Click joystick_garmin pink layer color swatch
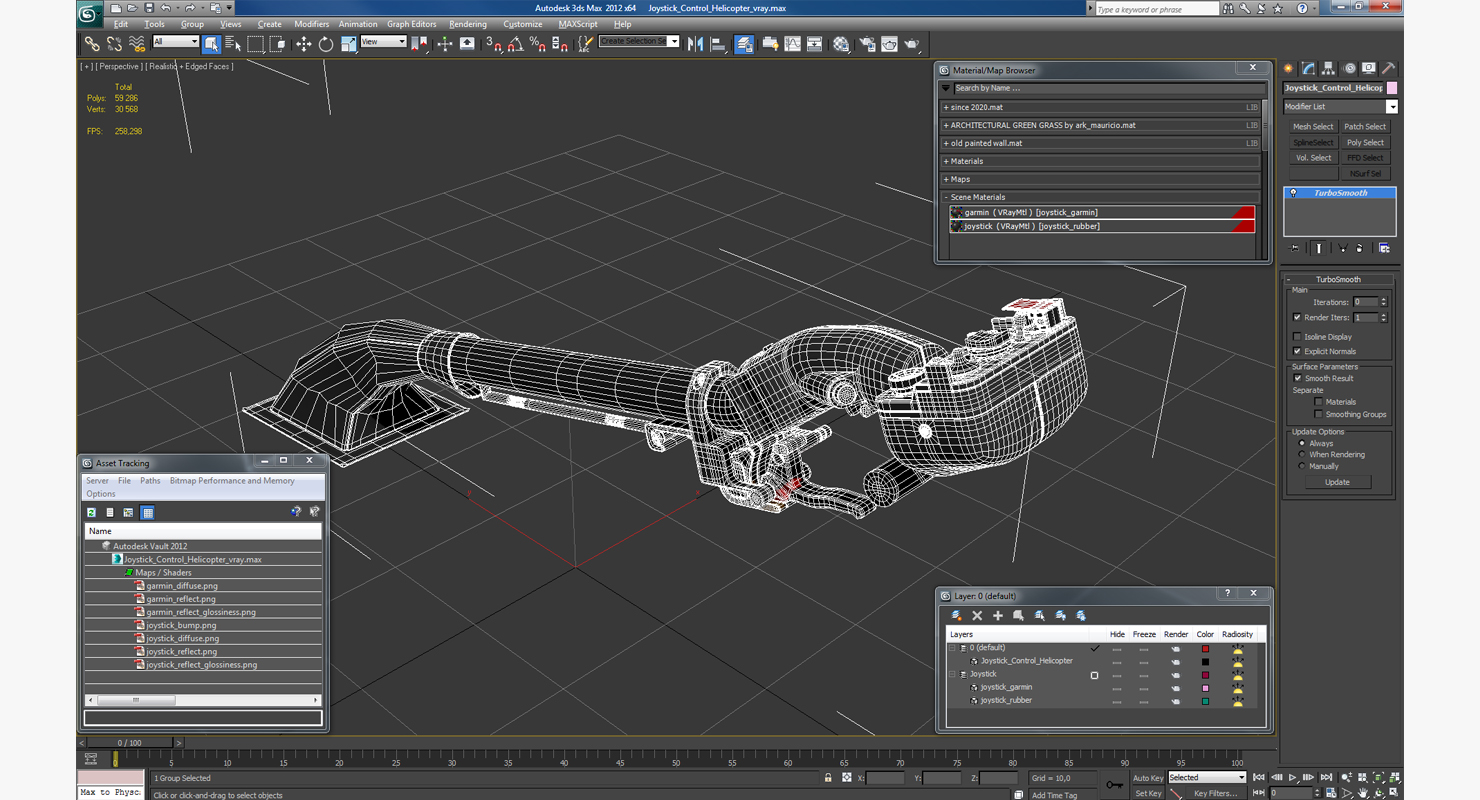 (x=1205, y=688)
